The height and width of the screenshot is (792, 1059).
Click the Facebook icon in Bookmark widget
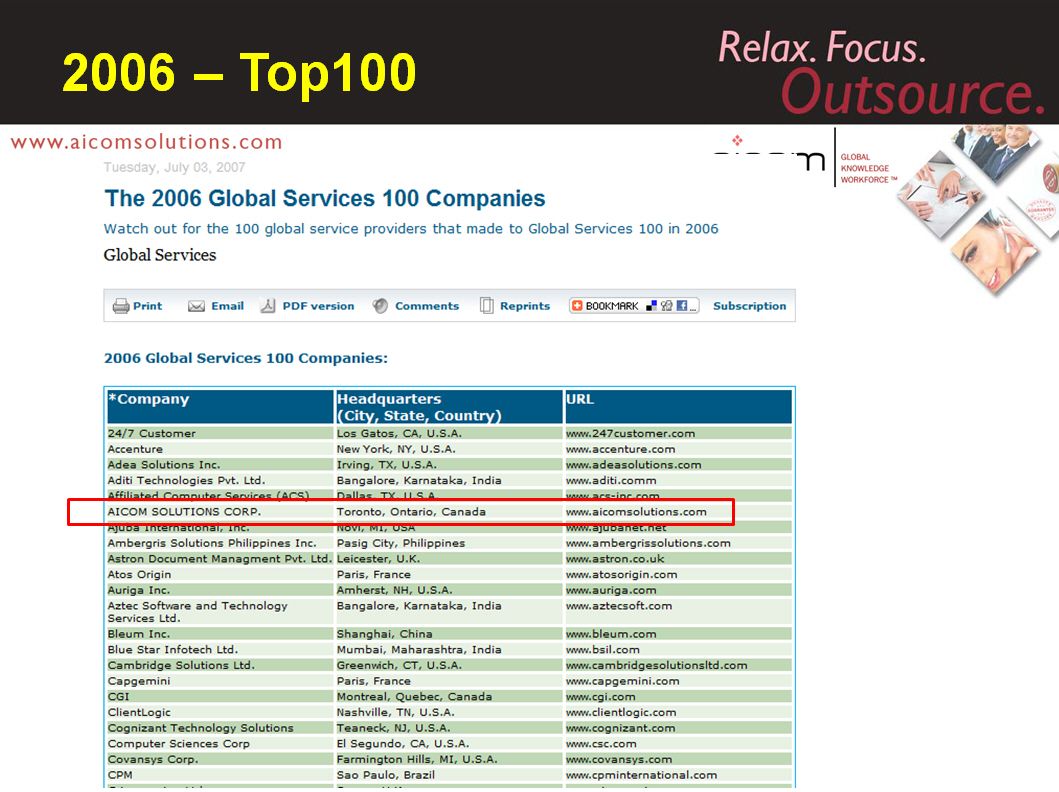tap(681, 306)
